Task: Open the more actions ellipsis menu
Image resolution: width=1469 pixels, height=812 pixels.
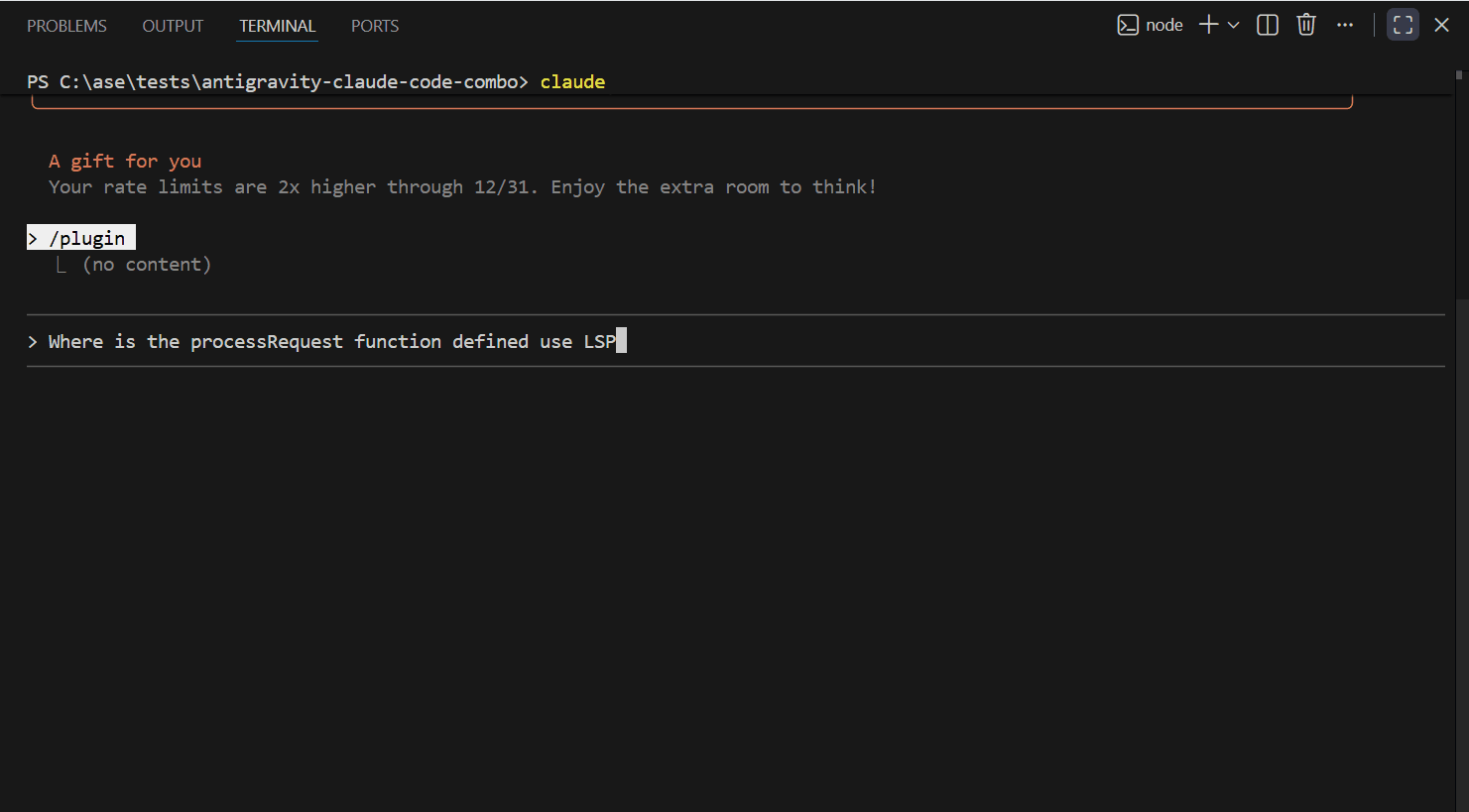Action: click(x=1345, y=25)
